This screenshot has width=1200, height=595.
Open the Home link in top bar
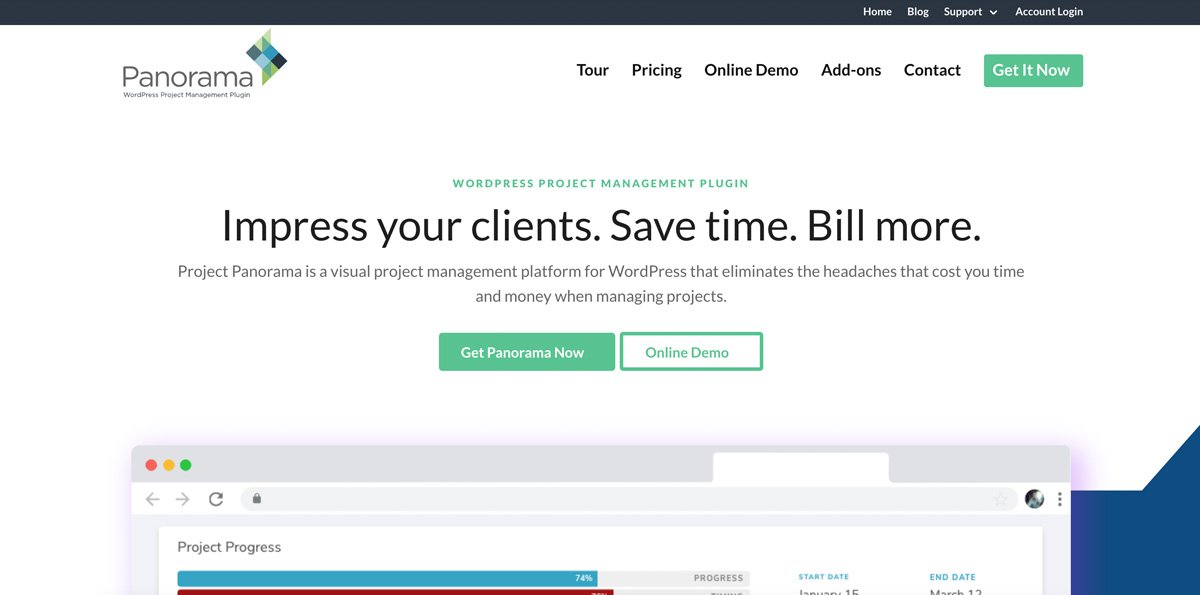tap(877, 12)
